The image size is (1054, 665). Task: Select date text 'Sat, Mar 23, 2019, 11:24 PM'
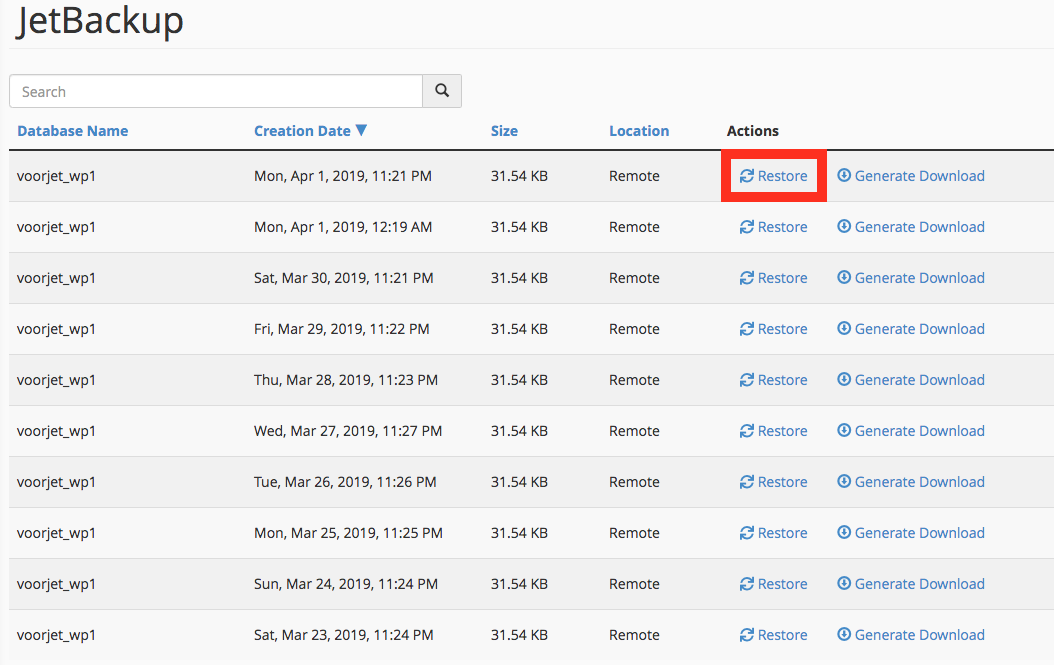[343, 635]
